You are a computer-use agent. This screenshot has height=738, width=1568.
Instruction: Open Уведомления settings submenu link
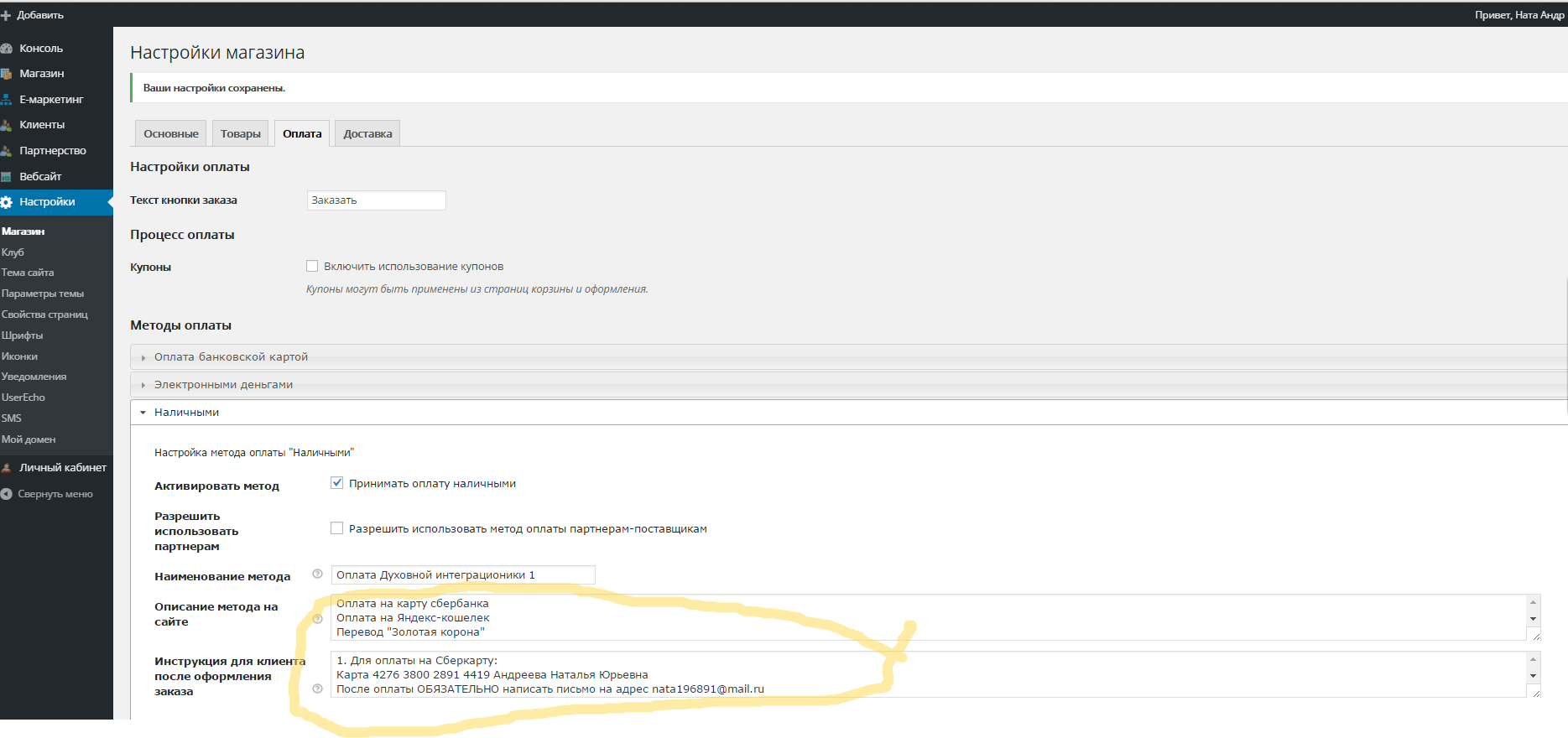click(34, 377)
